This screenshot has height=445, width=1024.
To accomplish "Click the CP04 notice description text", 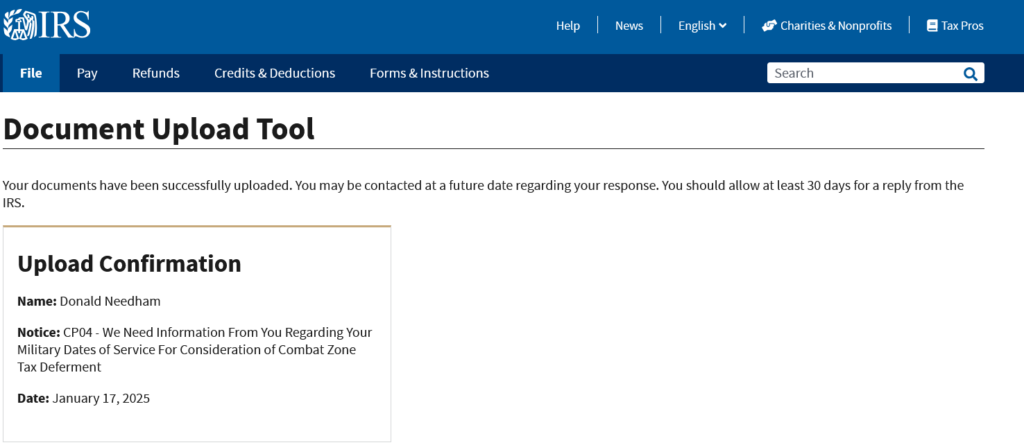I will coord(195,350).
